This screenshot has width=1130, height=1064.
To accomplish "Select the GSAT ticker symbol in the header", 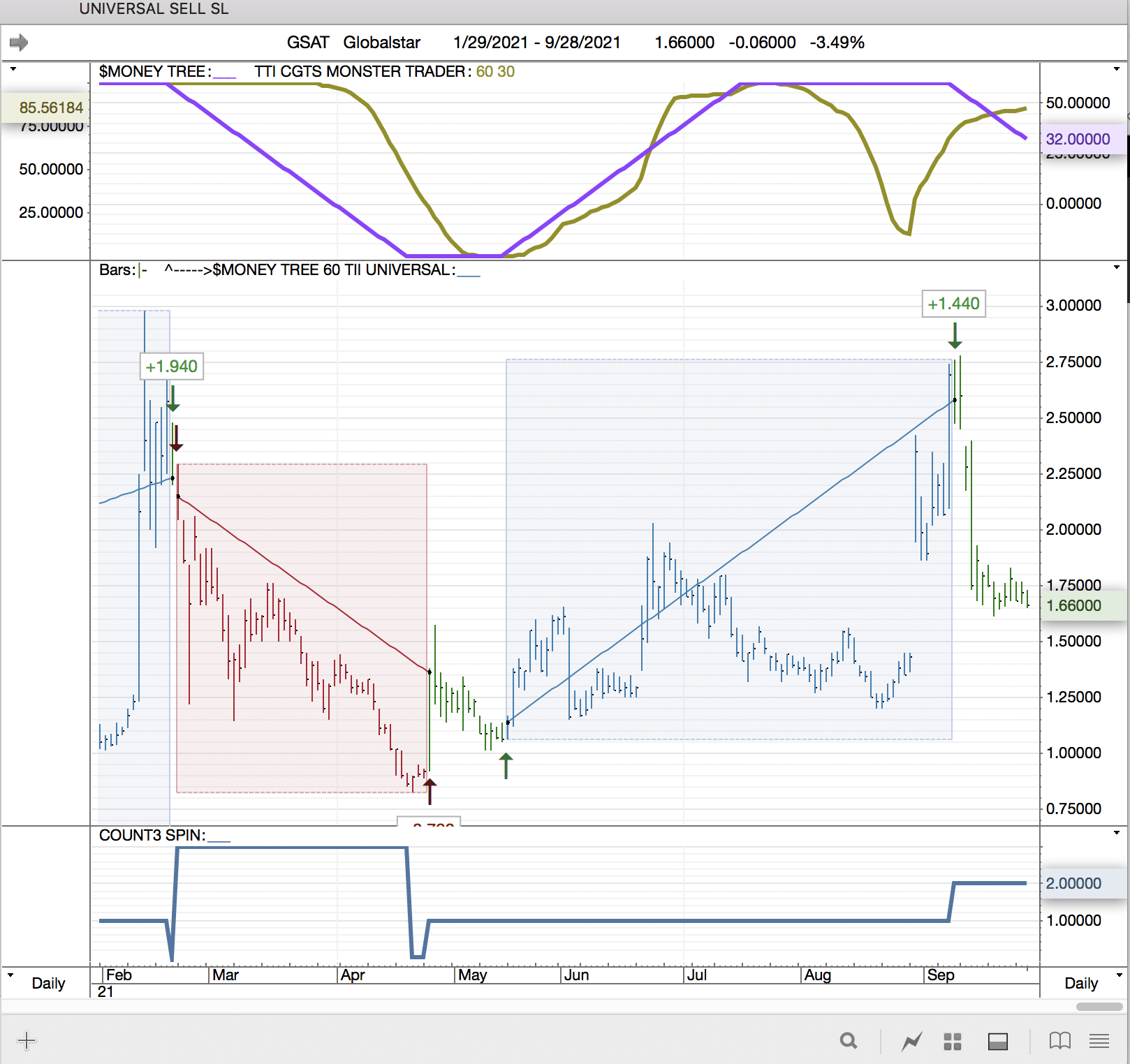I will (307, 43).
